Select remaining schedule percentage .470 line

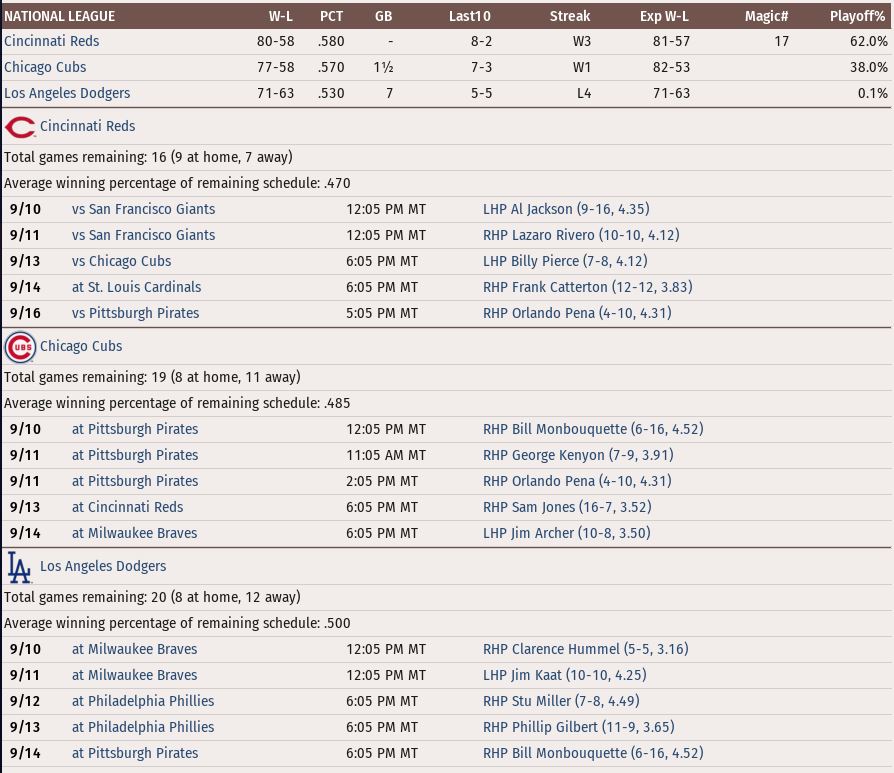coord(177,184)
